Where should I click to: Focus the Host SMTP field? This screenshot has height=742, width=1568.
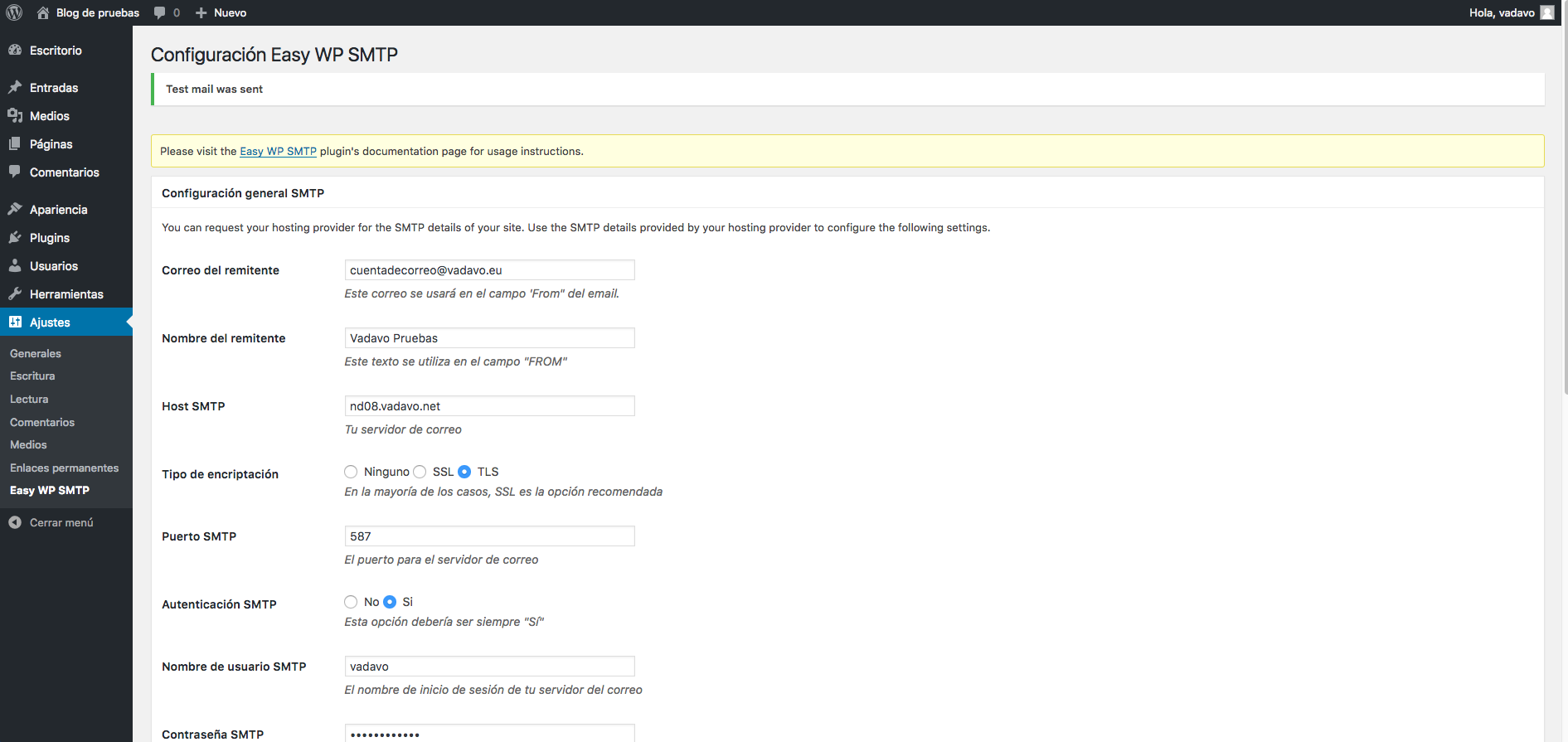coord(489,405)
